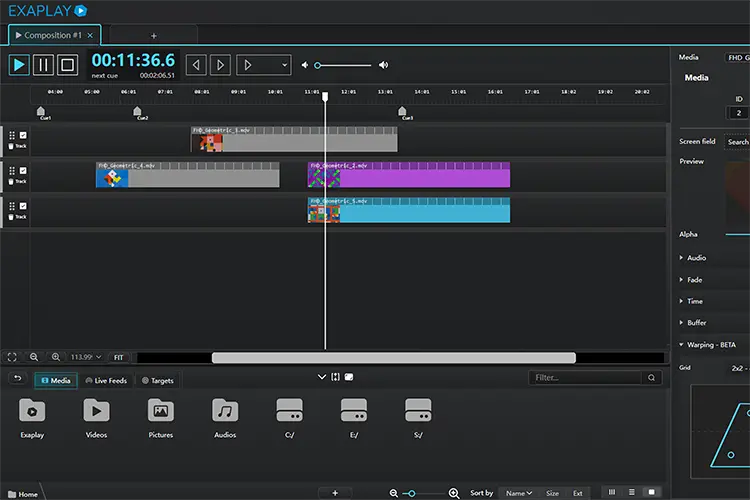Open the E:/ drive
The height and width of the screenshot is (500, 750).
point(354,417)
